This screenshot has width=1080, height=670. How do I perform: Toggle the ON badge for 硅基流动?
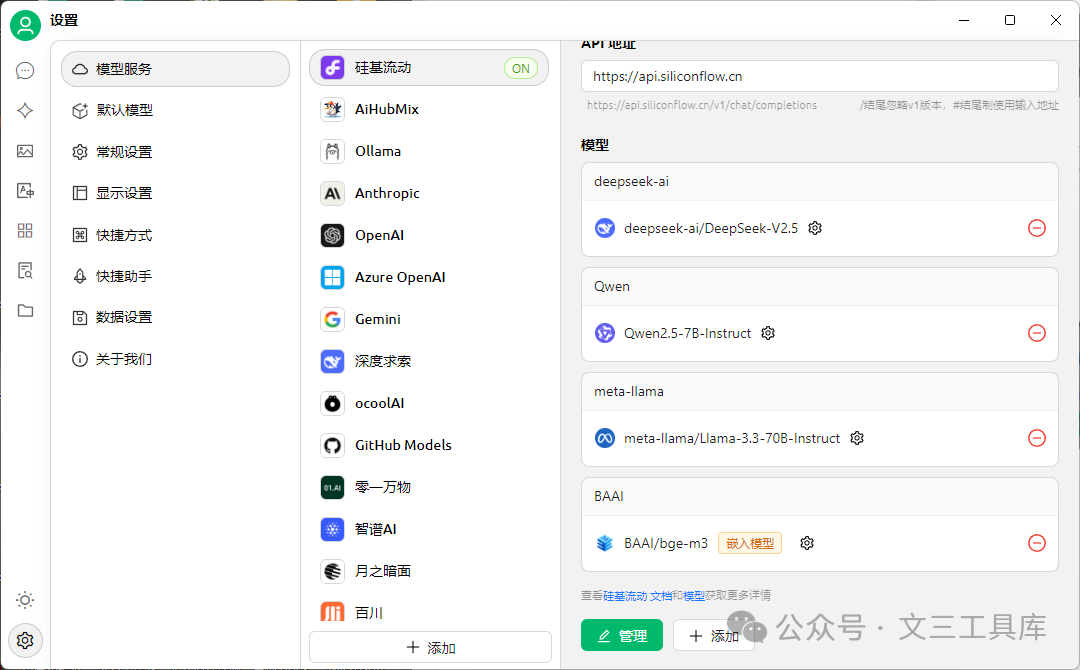pyautogui.click(x=521, y=68)
